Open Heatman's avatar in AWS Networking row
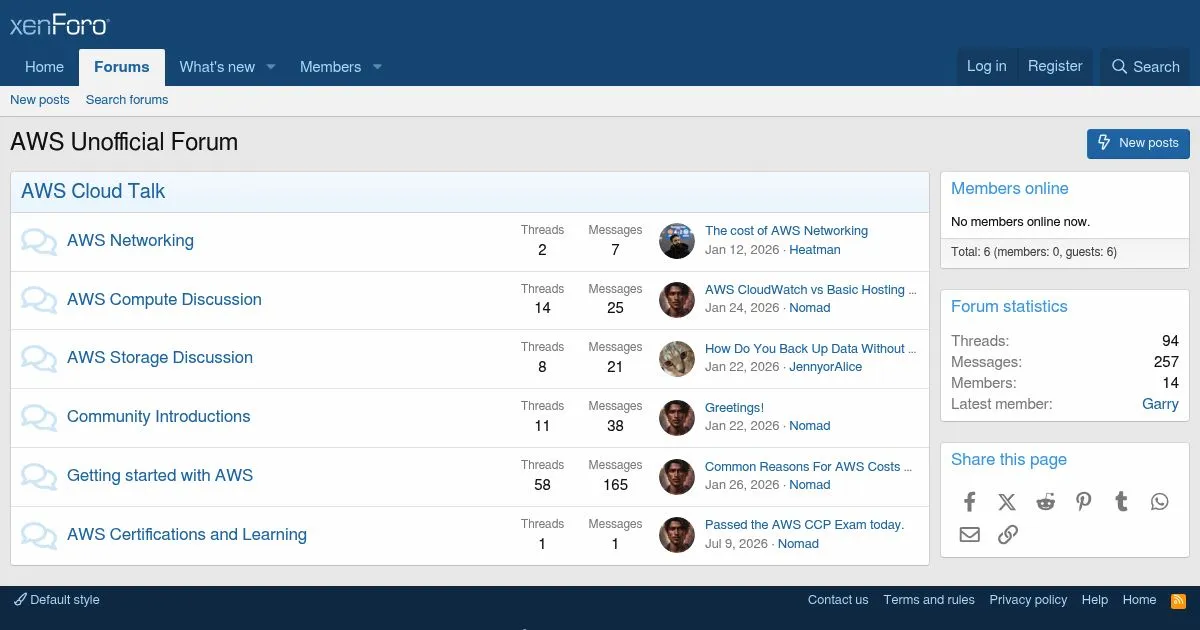This screenshot has width=1200, height=630. point(677,241)
